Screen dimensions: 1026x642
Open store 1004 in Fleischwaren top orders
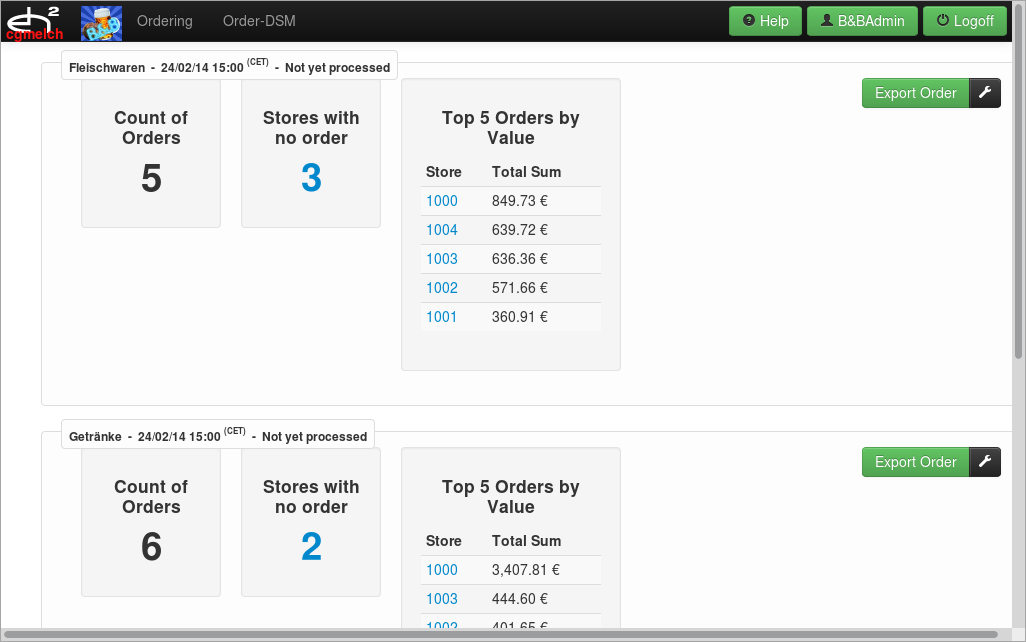pyautogui.click(x=442, y=230)
